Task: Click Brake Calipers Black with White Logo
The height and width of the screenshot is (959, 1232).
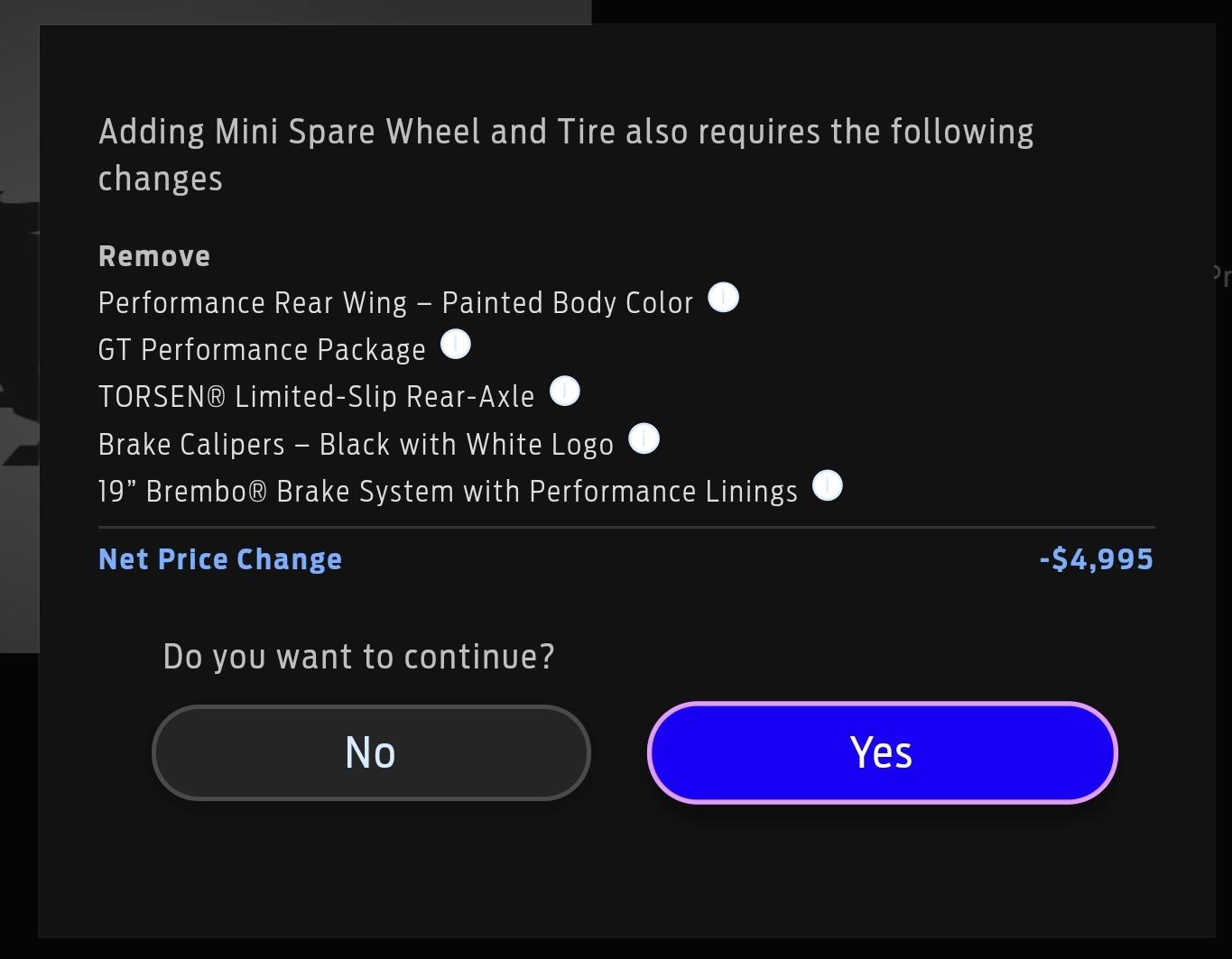Action: 356,445
